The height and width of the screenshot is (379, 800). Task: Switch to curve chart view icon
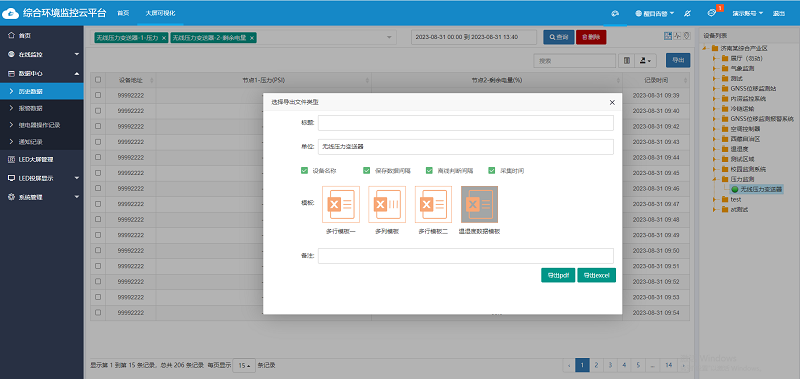point(677,36)
